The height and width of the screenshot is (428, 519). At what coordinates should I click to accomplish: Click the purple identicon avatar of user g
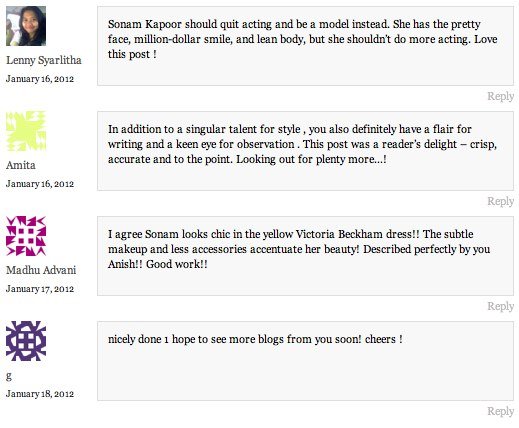pyautogui.click(x=26, y=341)
